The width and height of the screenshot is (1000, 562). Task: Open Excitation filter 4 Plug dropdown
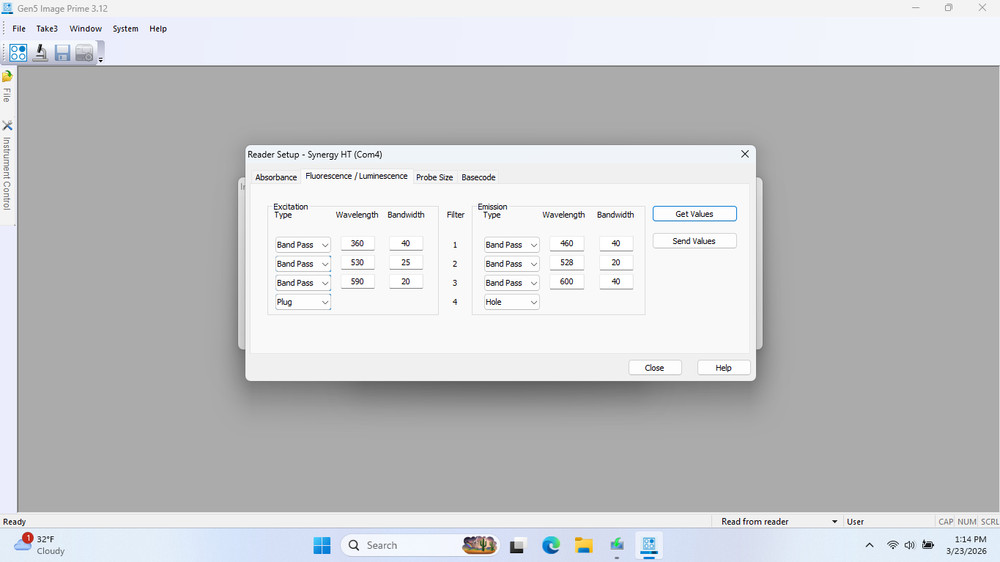(303, 302)
